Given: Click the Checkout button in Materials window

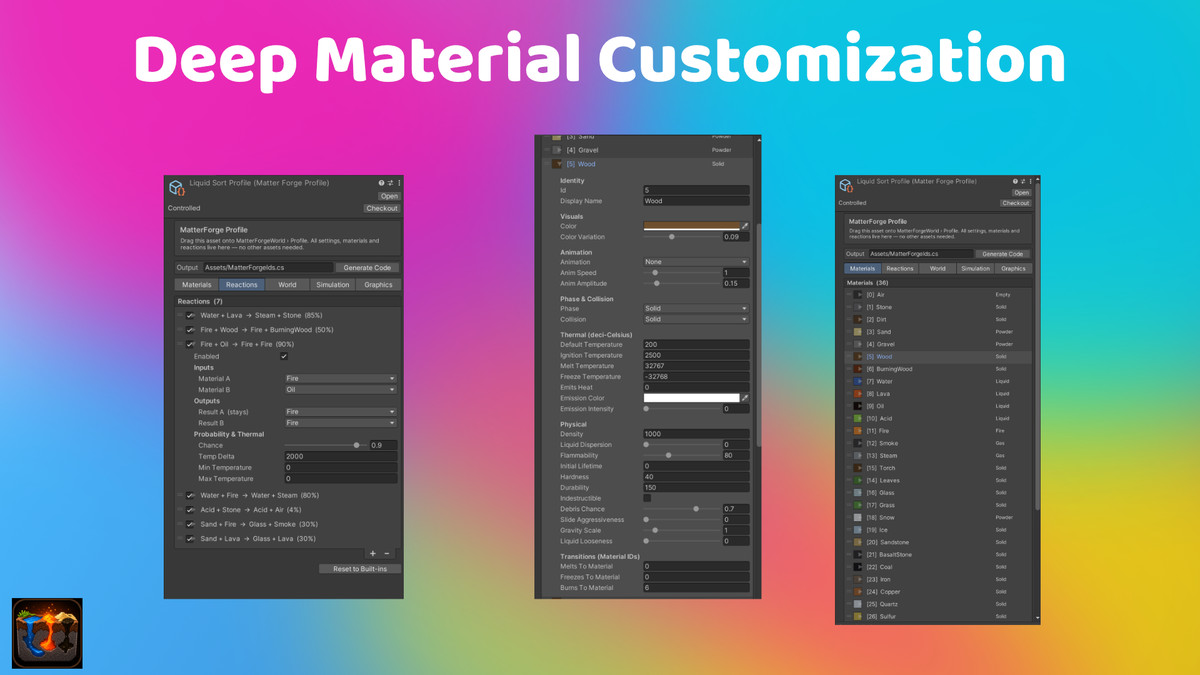Looking at the screenshot, I should tap(1016, 203).
